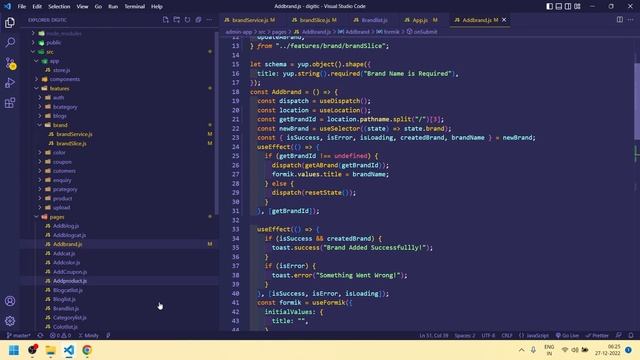Switch to App.js editor tab
The width and height of the screenshot is (640, 360).
pyautogui.click(x=421, y=20)
